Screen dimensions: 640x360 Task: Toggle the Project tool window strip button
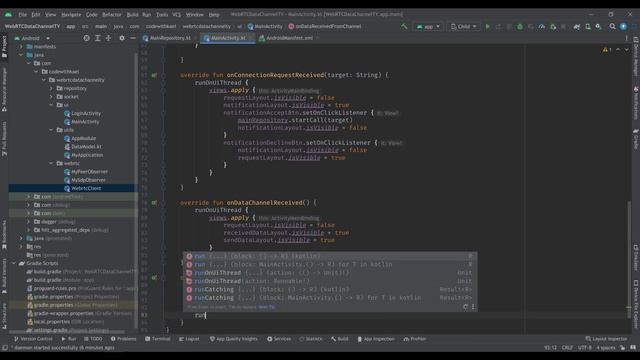(4, 47)
